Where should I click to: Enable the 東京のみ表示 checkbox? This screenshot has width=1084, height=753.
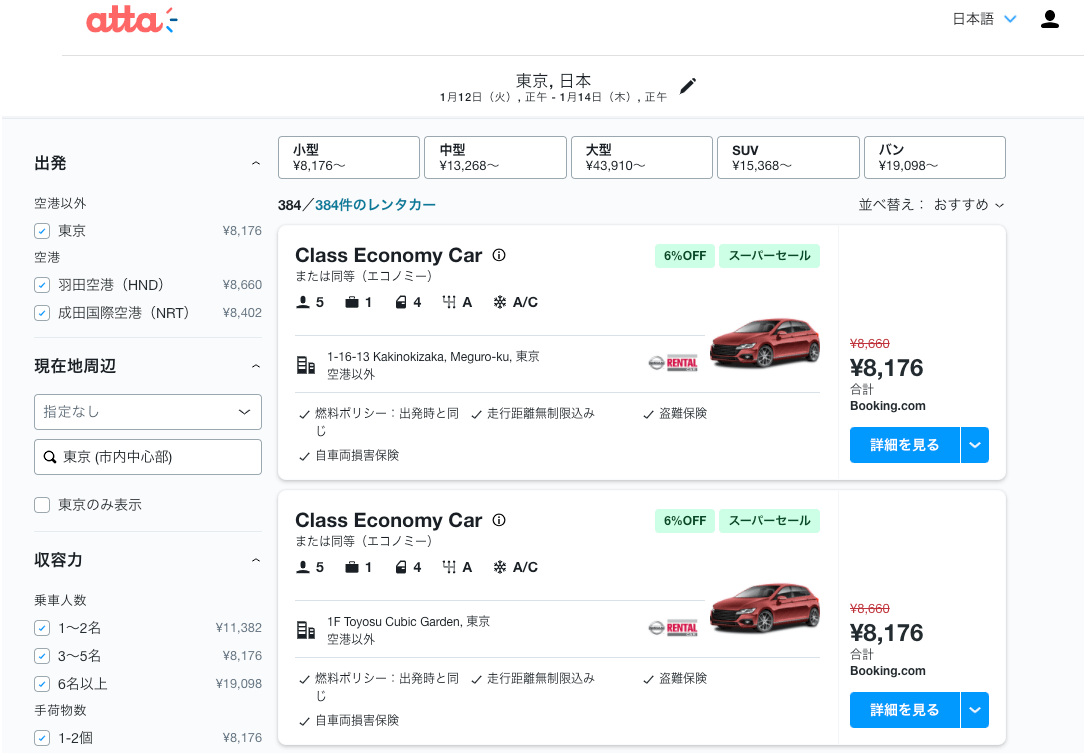click(42, 505)
